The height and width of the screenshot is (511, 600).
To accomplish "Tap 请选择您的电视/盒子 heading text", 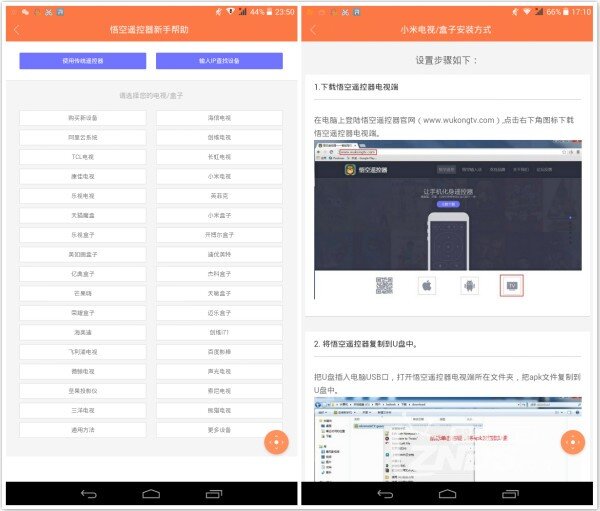I will pos(151,96).
